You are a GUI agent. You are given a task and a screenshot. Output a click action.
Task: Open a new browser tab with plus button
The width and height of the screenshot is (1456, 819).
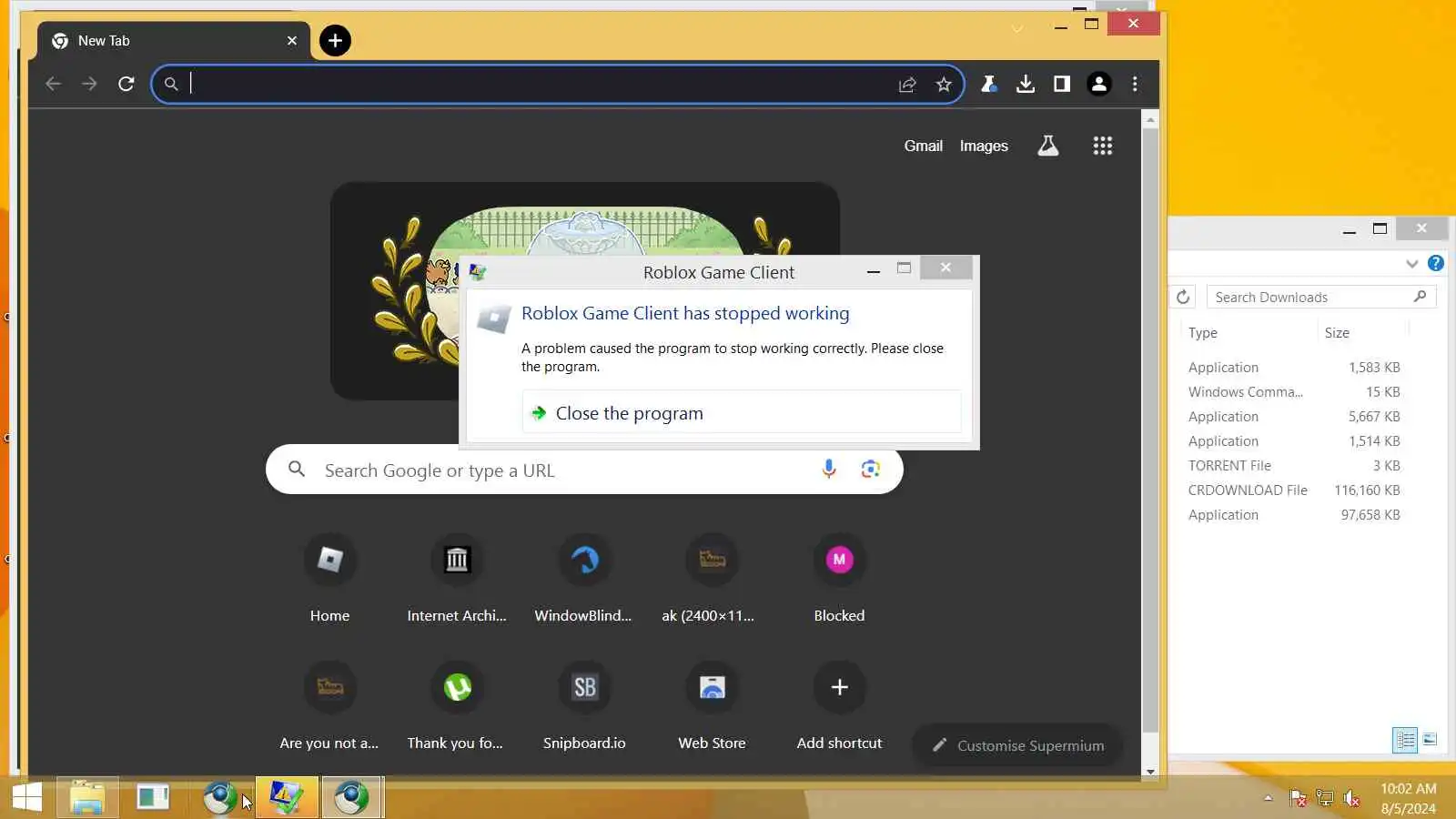coord(335,41)
